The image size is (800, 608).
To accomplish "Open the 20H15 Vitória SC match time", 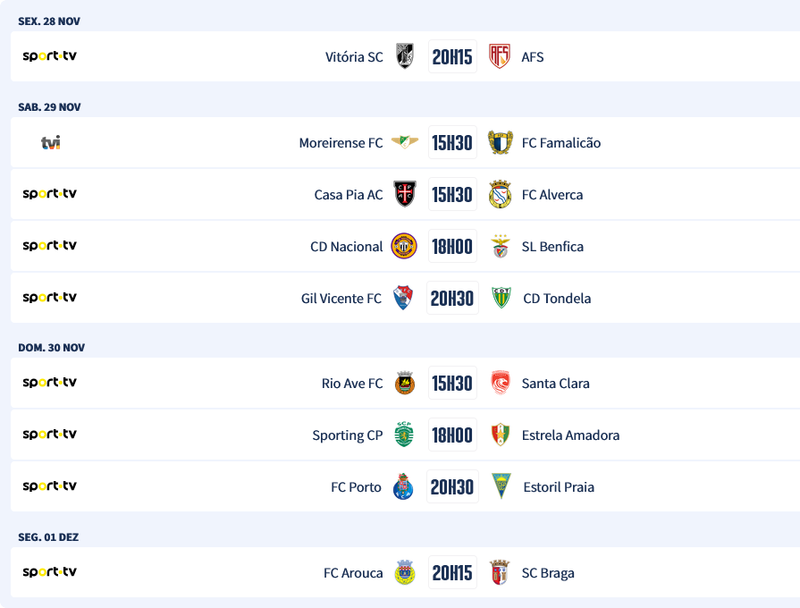I will click(x=452, y=57).
